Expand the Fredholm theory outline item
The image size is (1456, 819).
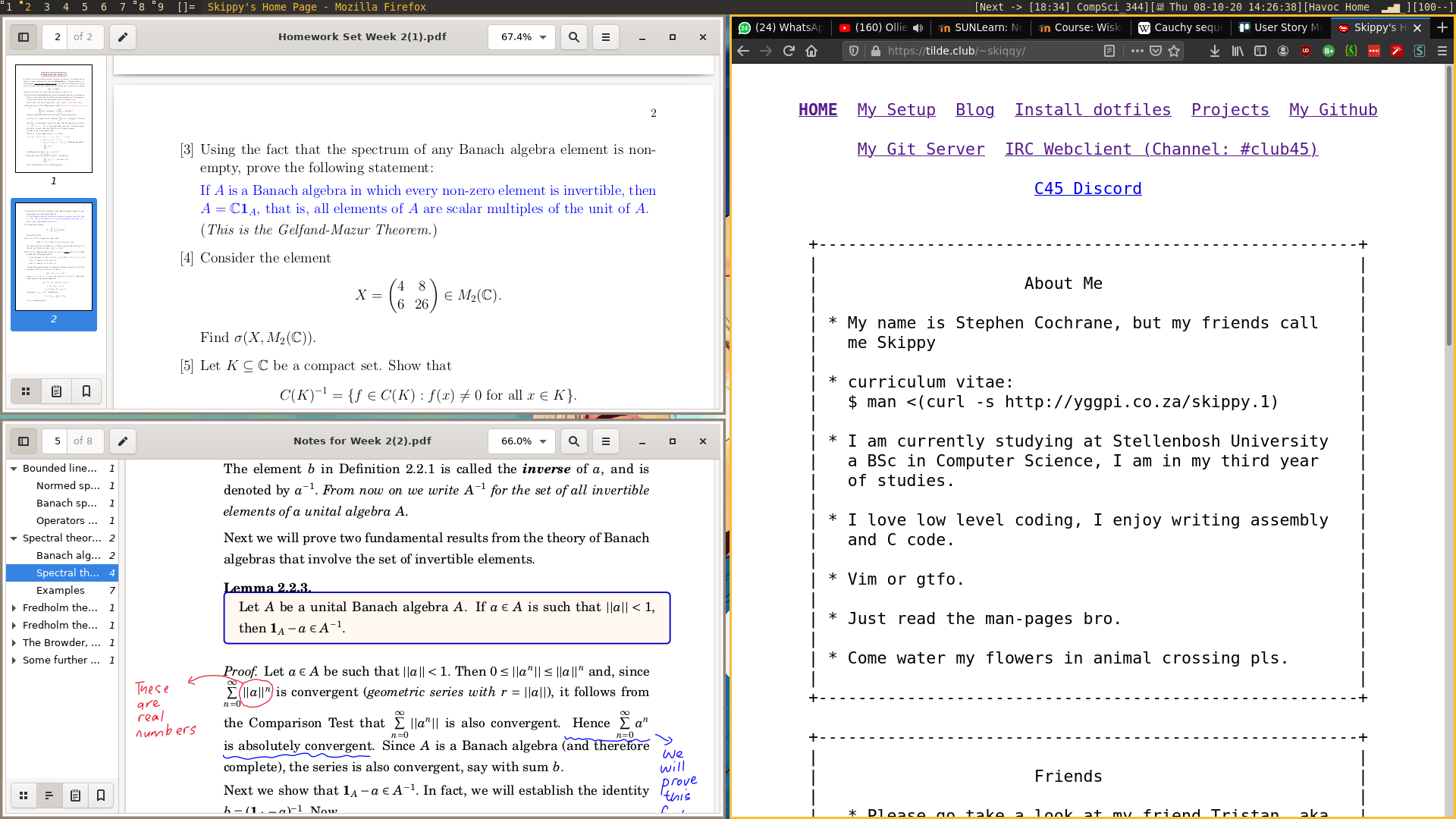point(14,608)
